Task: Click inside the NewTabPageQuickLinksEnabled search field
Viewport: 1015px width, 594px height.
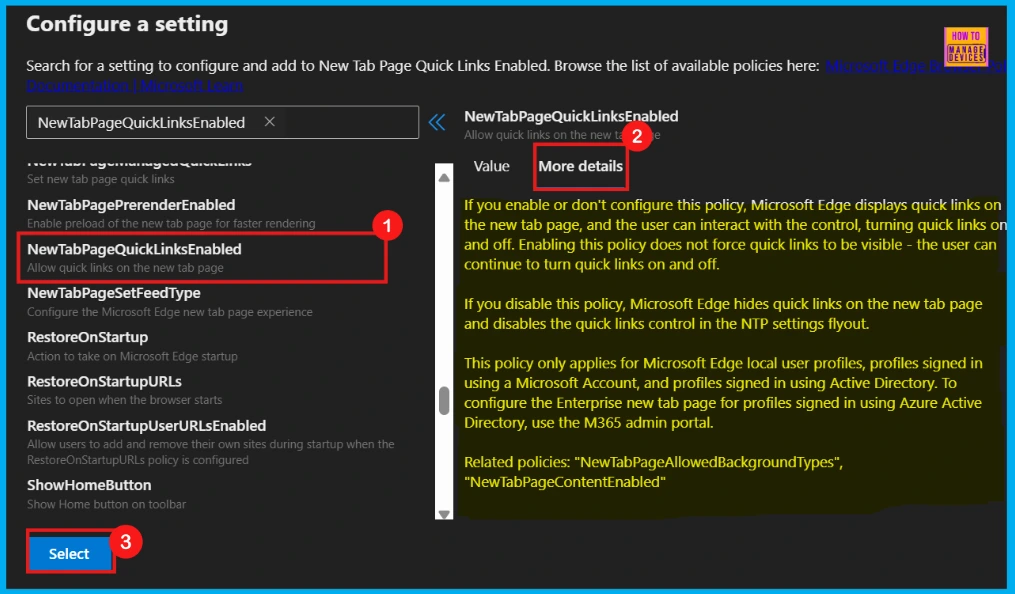Action: pyautogui.click(x=222, y=122)
